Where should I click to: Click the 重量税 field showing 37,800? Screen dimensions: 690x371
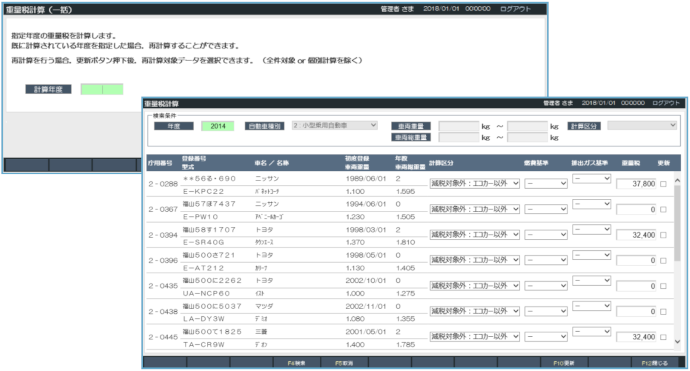(636, 184)
